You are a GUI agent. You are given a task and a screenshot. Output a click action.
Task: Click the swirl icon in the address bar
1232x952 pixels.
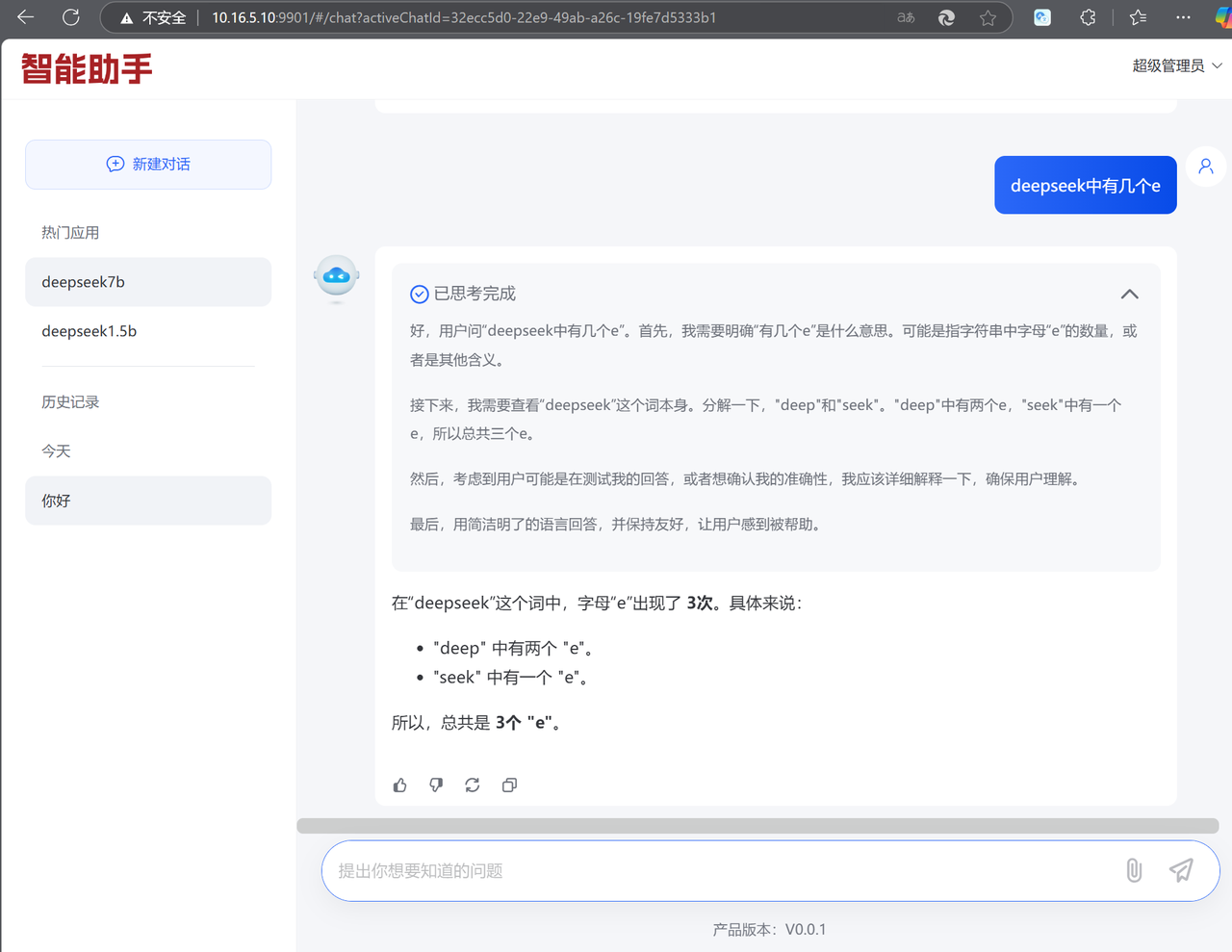[947, 17]
